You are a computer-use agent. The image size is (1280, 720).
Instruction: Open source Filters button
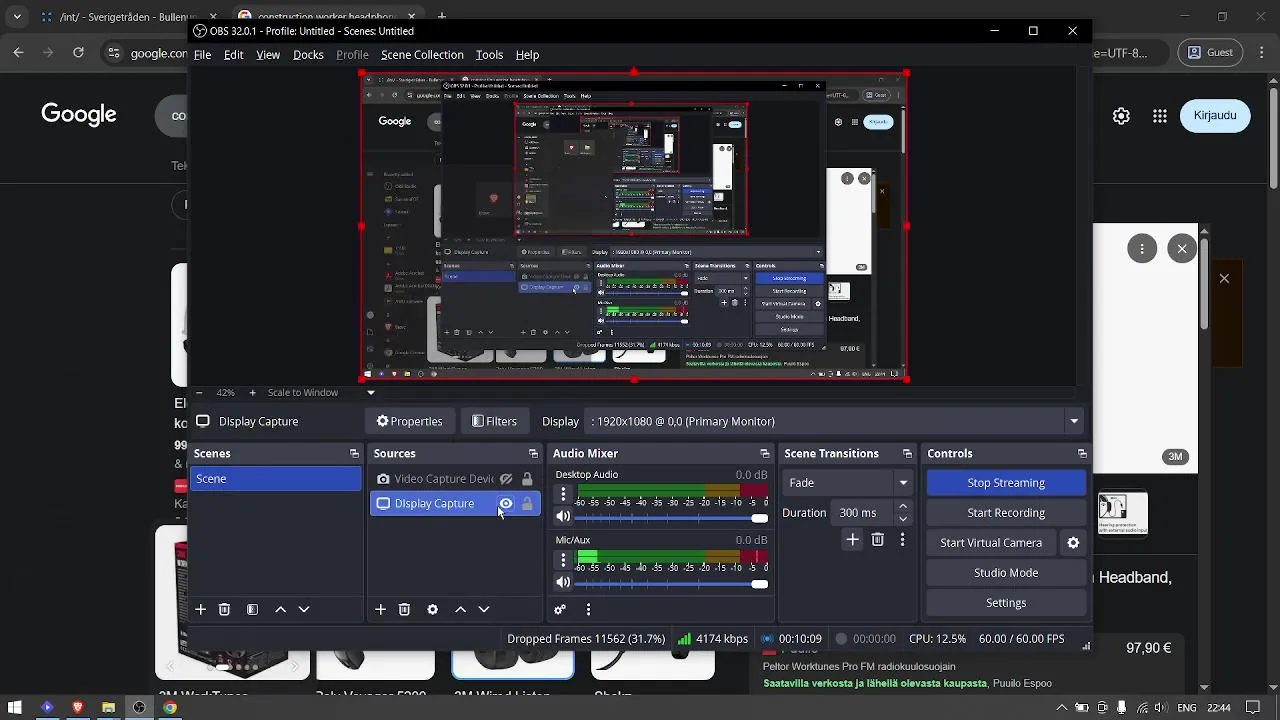point(494,421)
